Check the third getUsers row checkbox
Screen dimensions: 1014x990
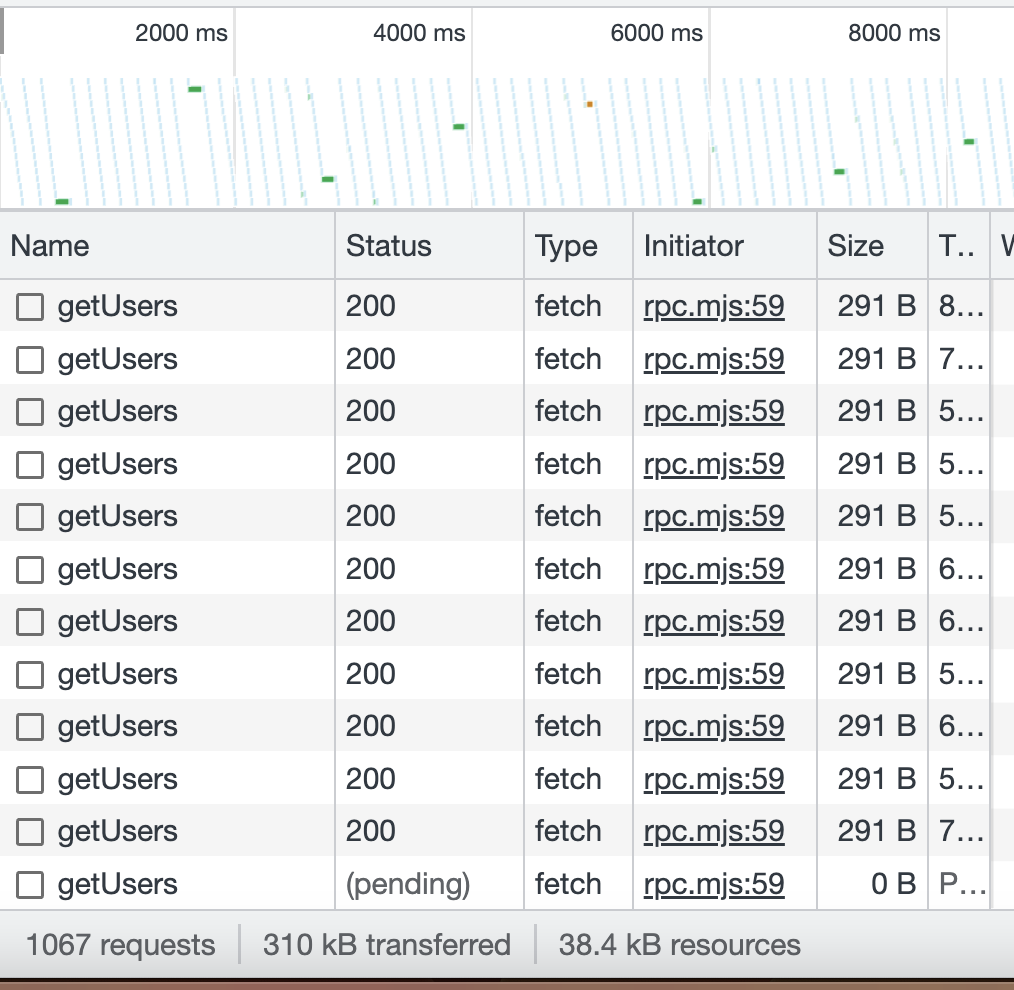click(29, 411)
